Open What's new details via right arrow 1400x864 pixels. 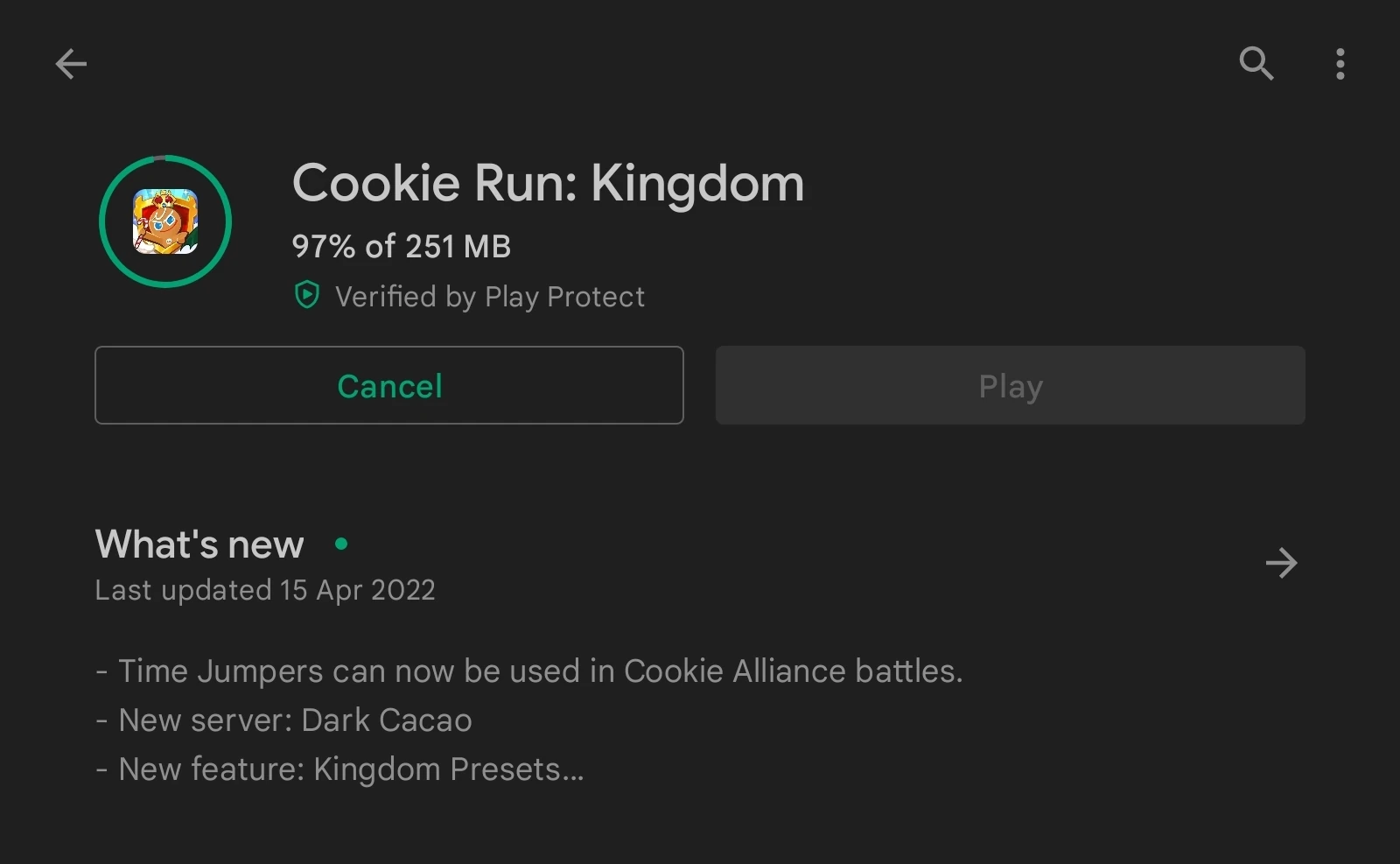coord(1281,563)
